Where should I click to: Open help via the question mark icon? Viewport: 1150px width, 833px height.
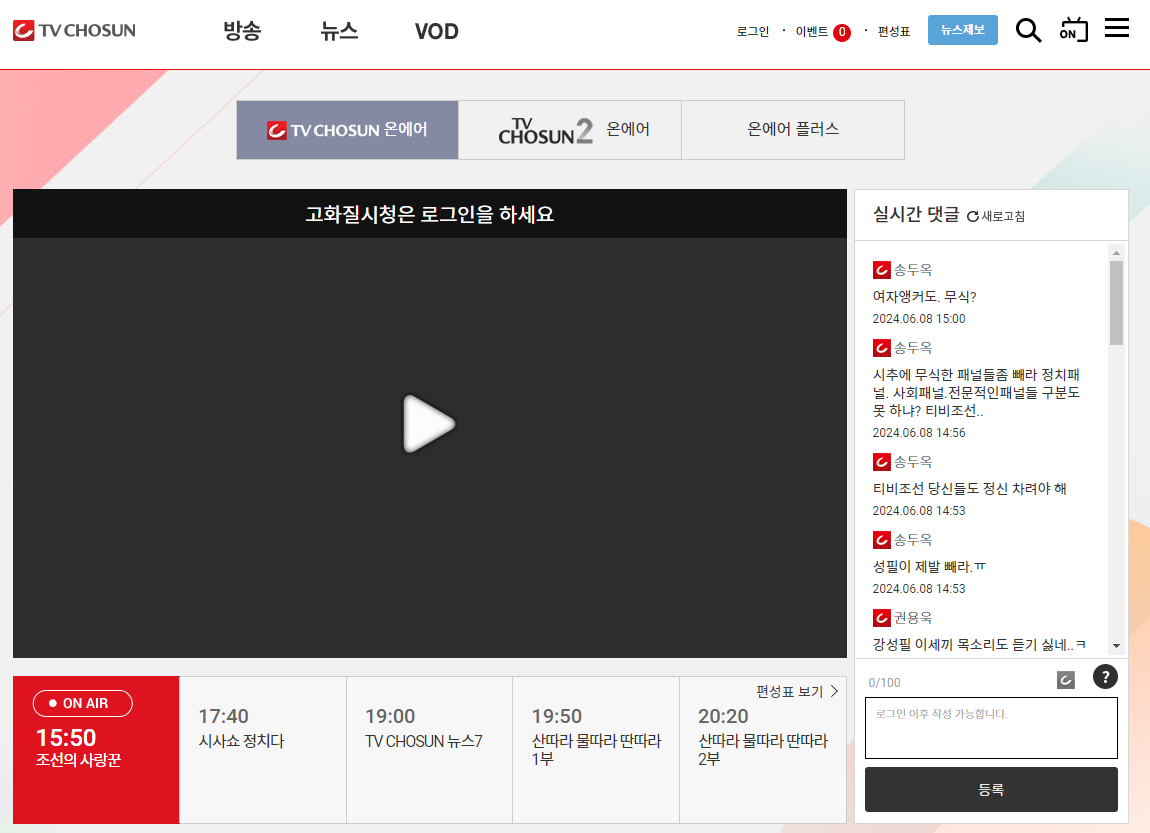point(1105,677)
